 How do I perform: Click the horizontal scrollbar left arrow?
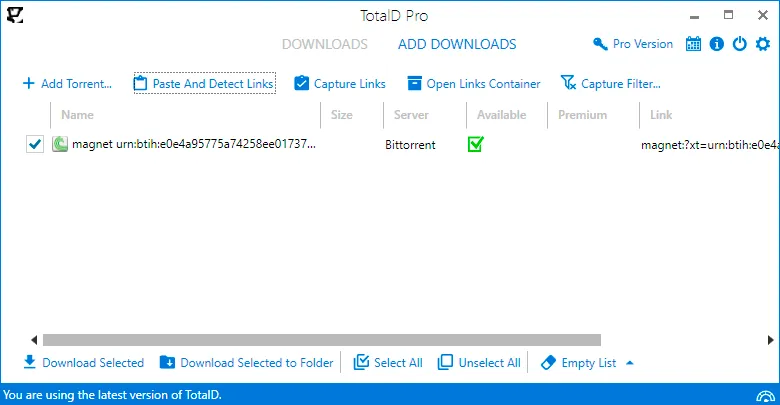34,340
